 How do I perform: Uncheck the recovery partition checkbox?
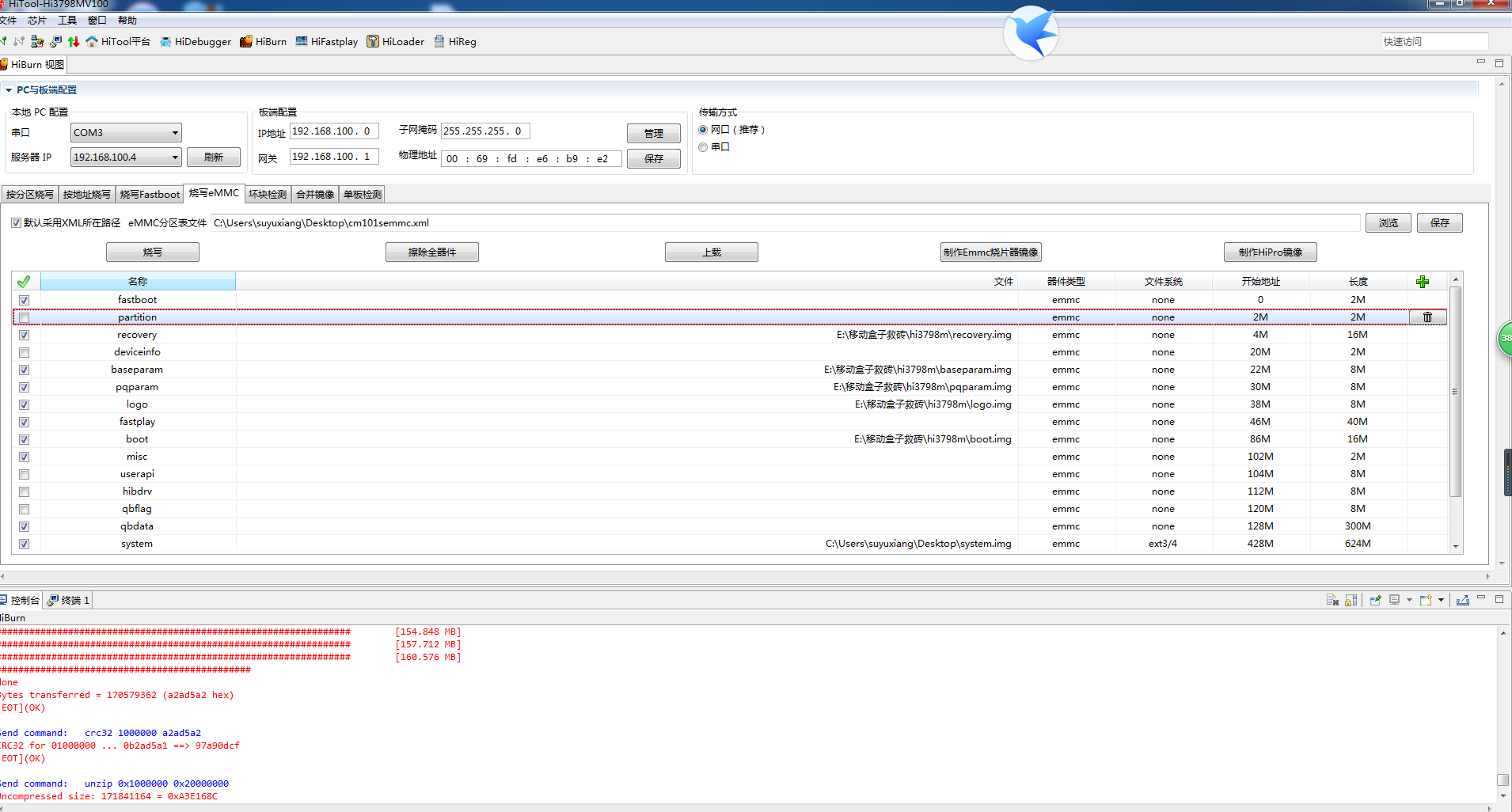[x=24, y=335]
